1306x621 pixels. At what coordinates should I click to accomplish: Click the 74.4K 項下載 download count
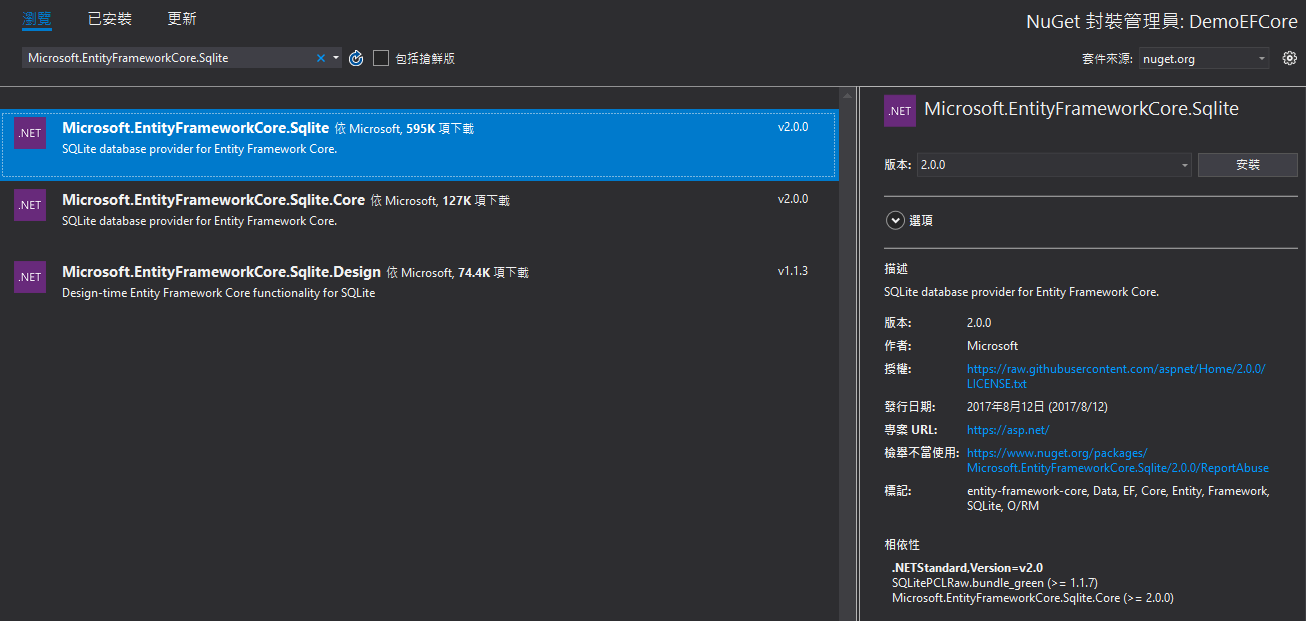point(493,273)
